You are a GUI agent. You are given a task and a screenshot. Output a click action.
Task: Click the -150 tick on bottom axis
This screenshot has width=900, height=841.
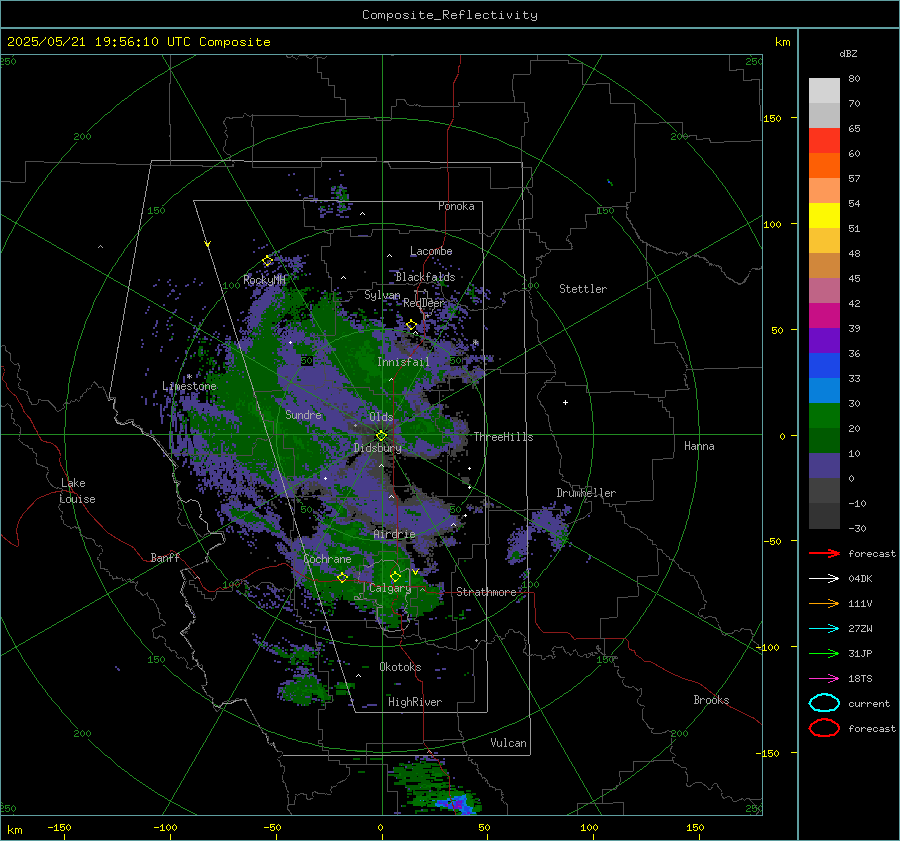59,827
